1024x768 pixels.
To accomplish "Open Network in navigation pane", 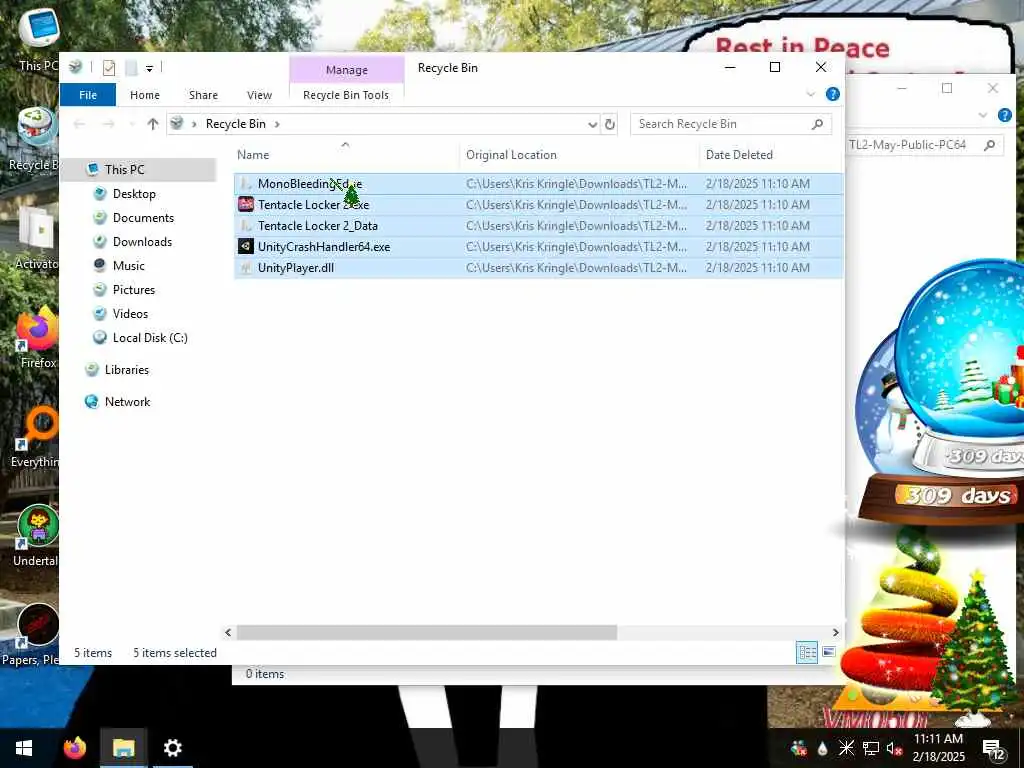I will [x=127, y=402].
